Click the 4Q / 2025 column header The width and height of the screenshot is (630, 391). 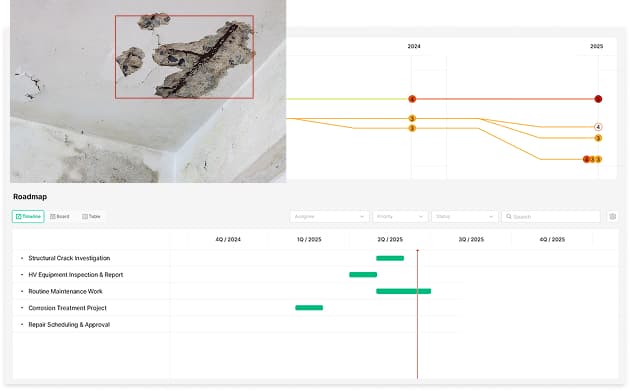click(552, 239)
